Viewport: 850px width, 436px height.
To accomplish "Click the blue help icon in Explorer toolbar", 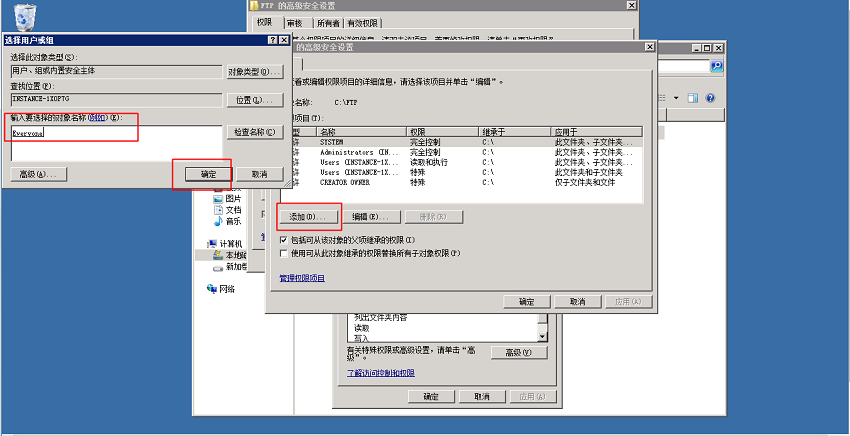I will pos(710,98).
